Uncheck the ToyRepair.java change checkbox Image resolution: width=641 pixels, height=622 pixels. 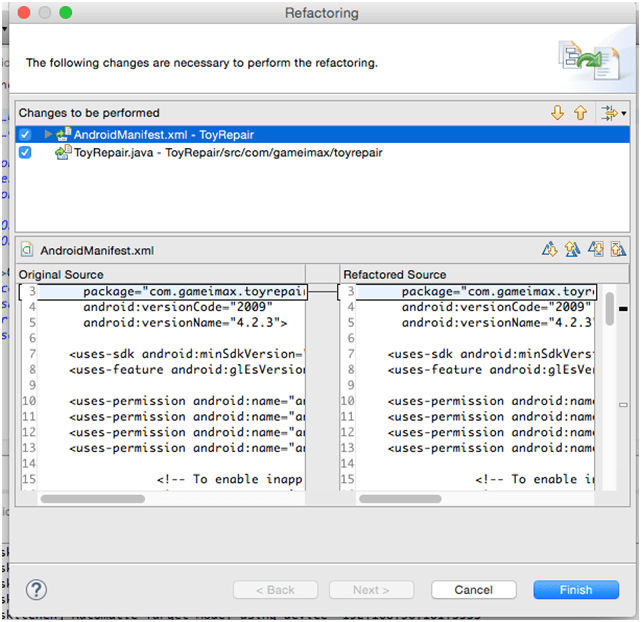(25, 153)
